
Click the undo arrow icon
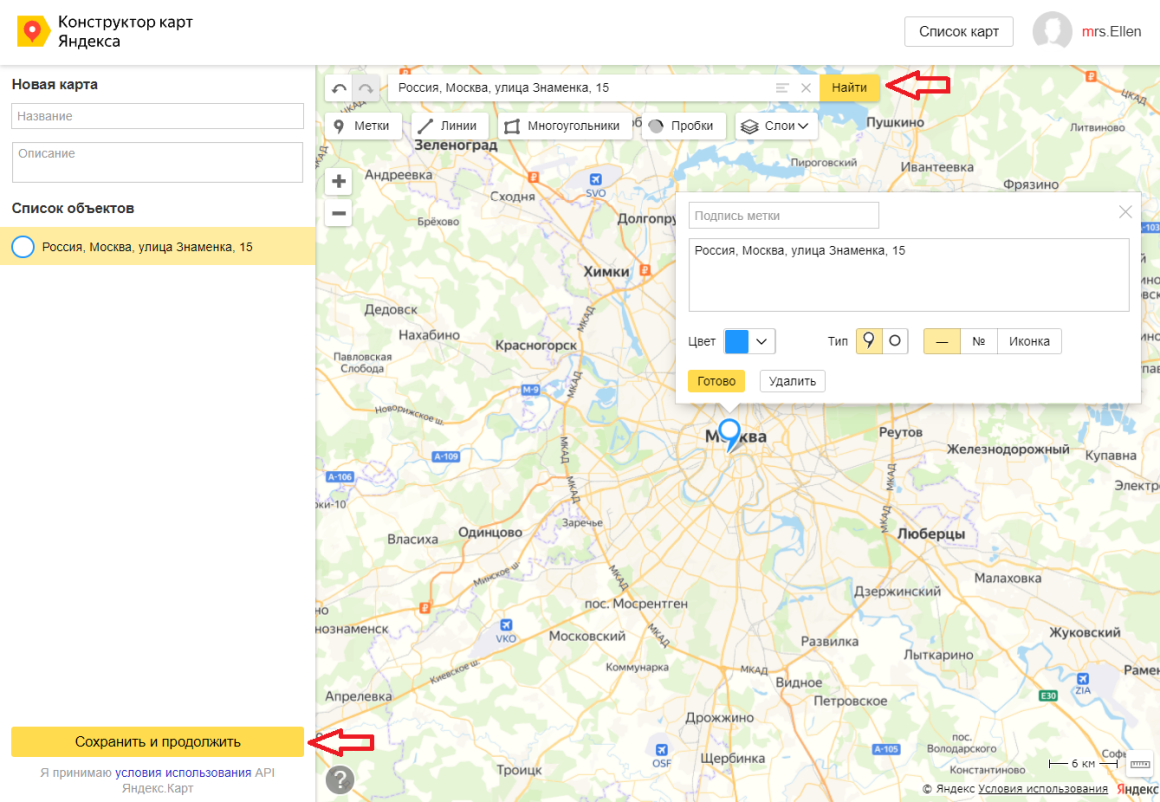(x=339, y=88)
